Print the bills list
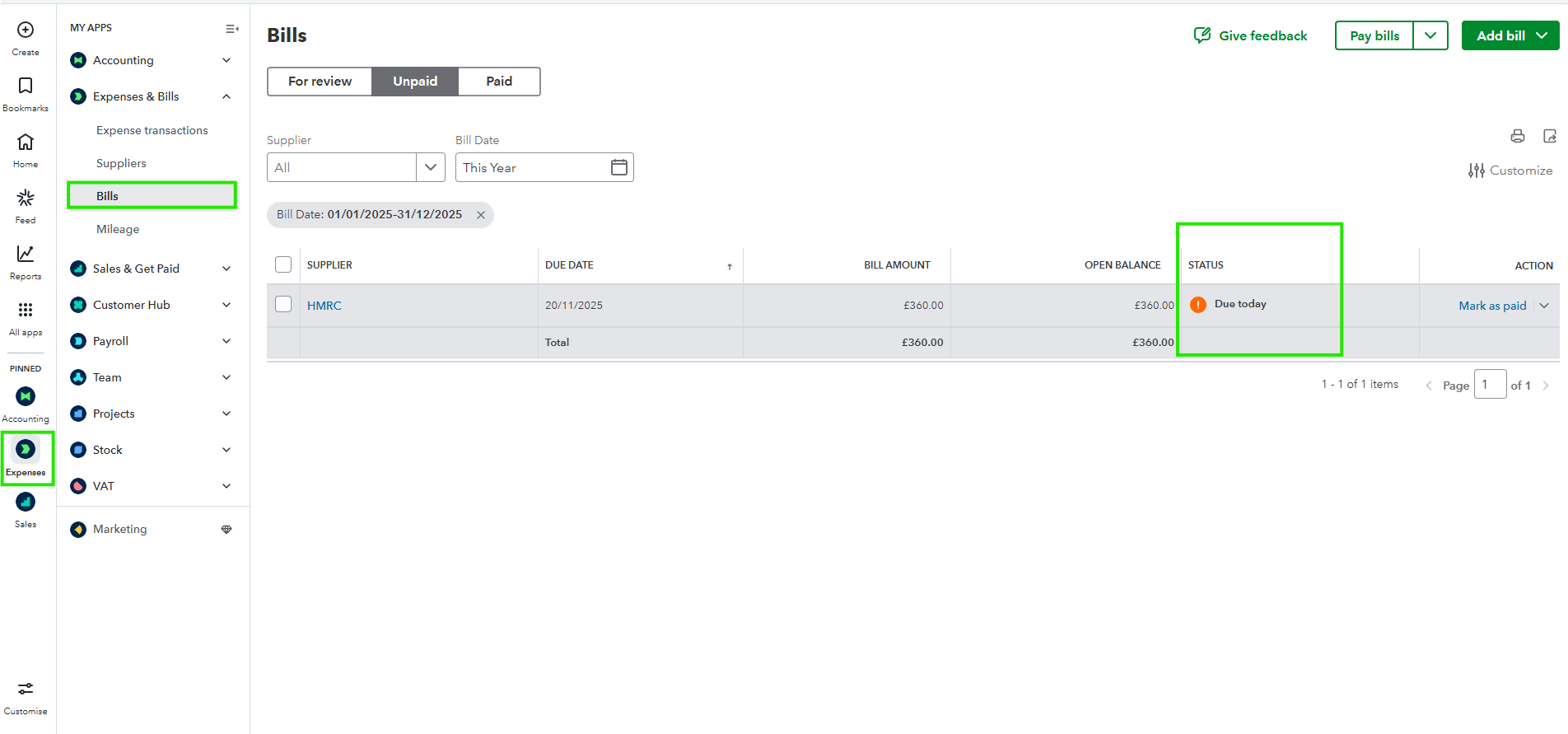Image resolution: width=1568 pixels, height=734 pixels. 1518,136
